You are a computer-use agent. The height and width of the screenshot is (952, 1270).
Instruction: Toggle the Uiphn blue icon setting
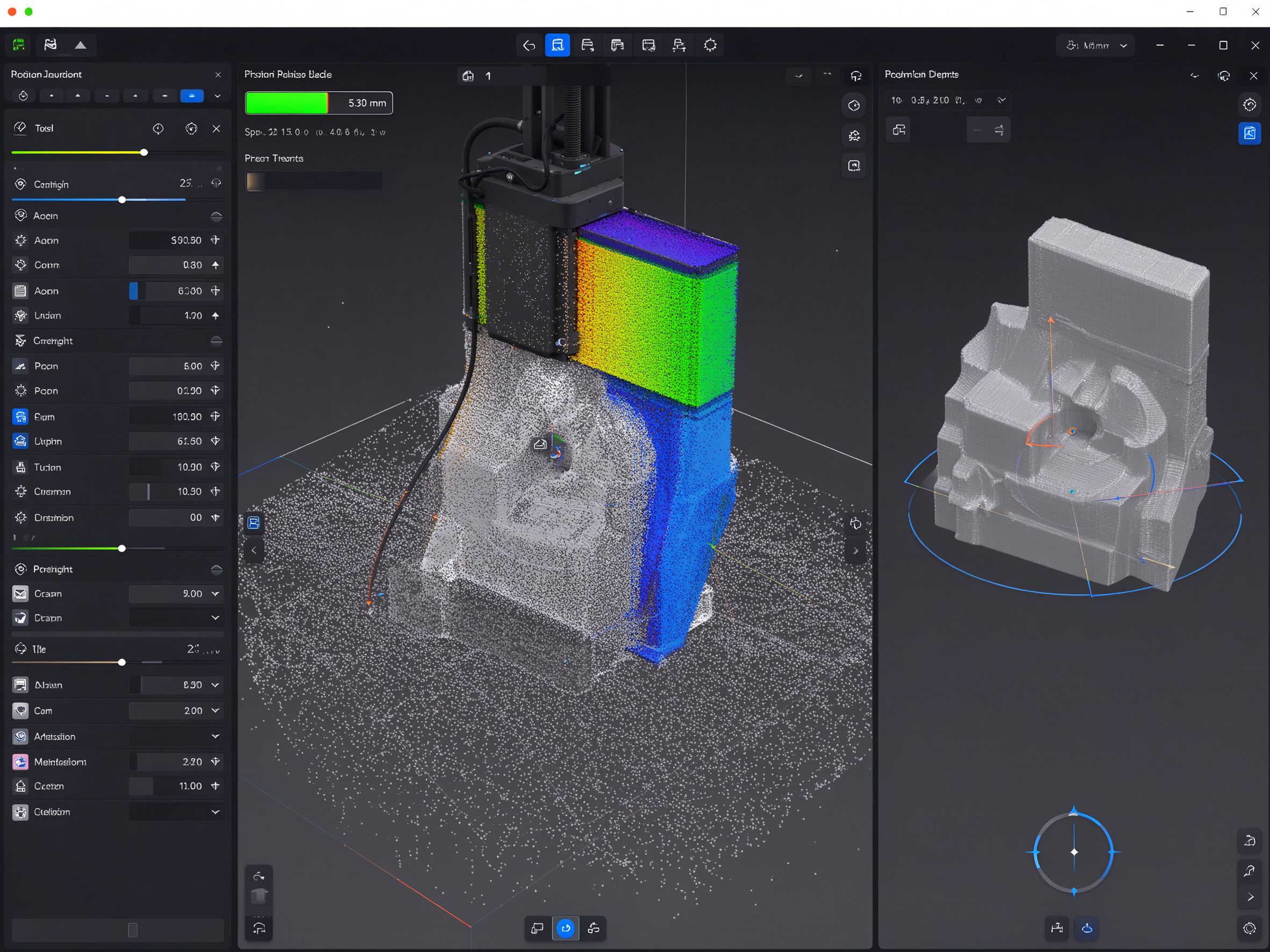tap(20, 441)
